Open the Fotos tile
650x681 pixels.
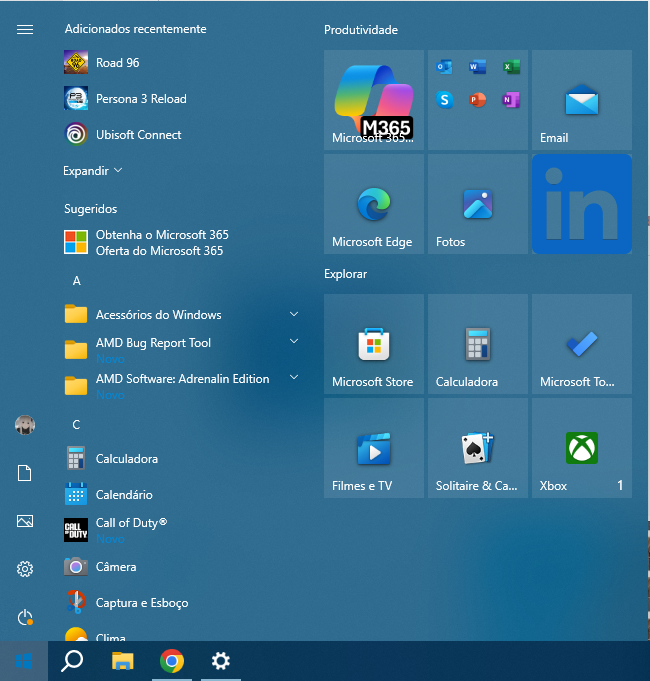478,204
